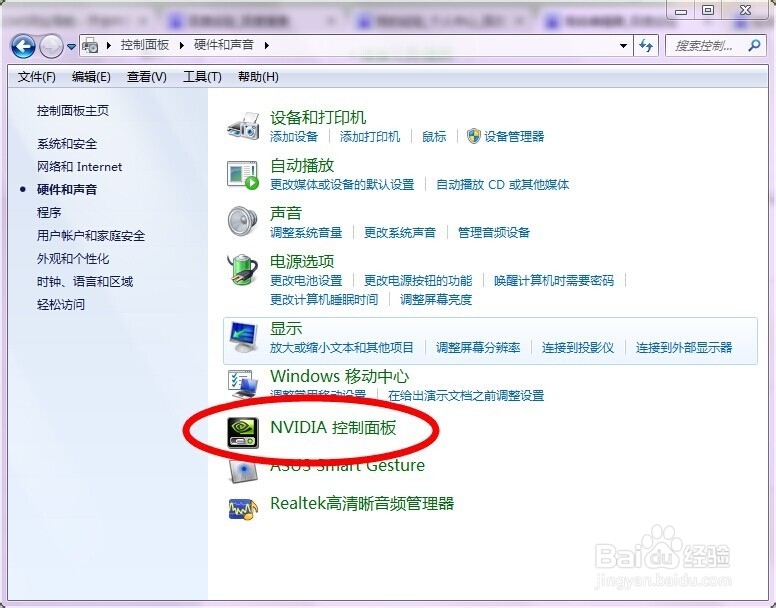Click the 添加打印机 link
This screenshot has height=608, width=776.
[x=370, y=137]
